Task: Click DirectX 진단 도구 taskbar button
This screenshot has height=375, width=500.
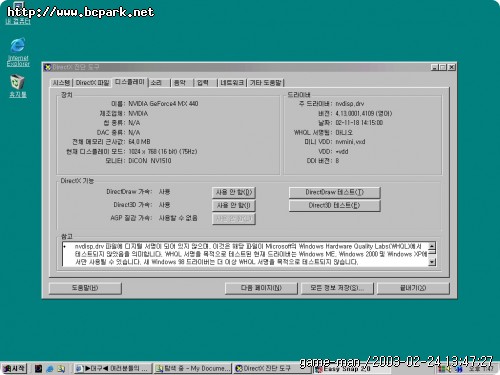Action: (272, 369)
